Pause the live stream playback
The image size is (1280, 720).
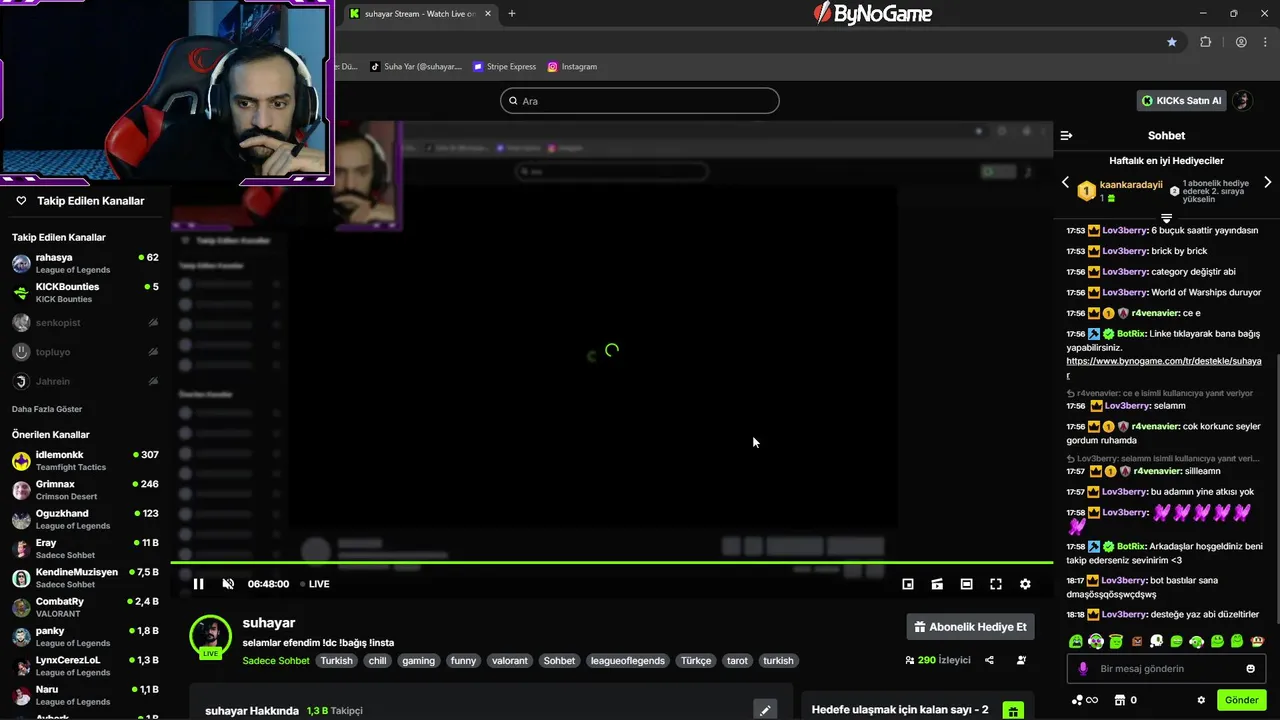click(198, 584)
